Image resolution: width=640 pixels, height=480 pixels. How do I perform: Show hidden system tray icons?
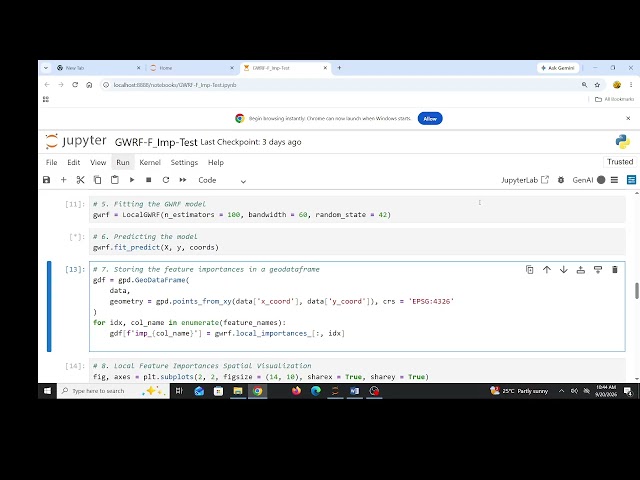pos(562,391)
